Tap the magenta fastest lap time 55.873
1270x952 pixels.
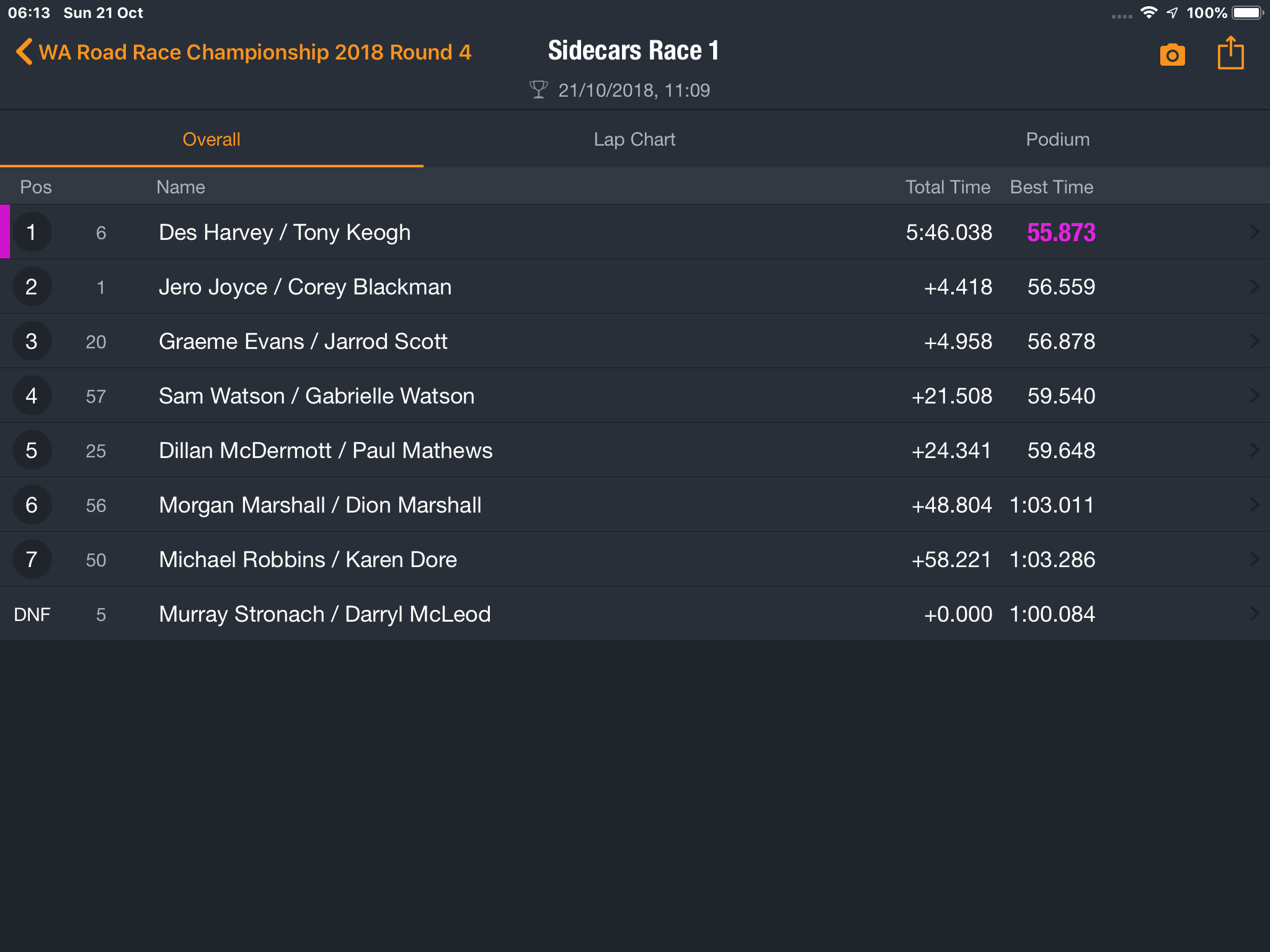point(1061,232)
